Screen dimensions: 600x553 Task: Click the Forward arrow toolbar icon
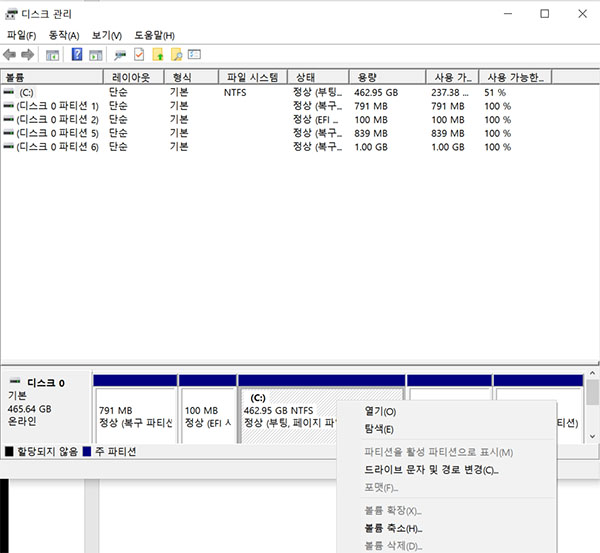[28, 54]
